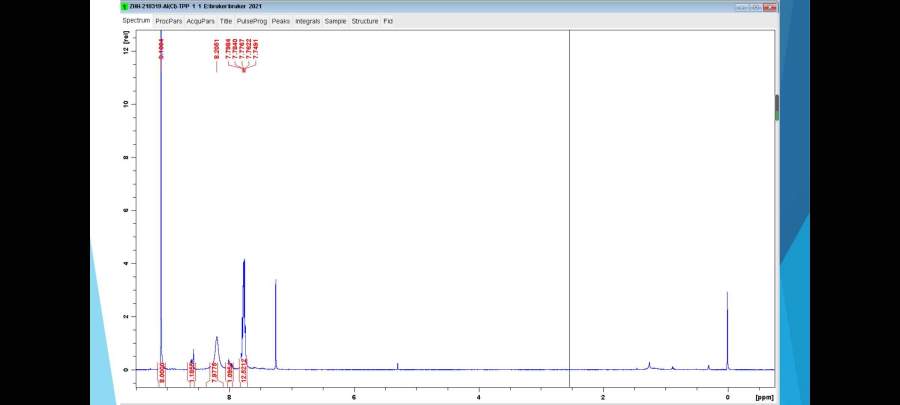Image resolution: width=900 pixels, height=405 pixels.
Task: Open the Peaks tab
Action: 281,21
